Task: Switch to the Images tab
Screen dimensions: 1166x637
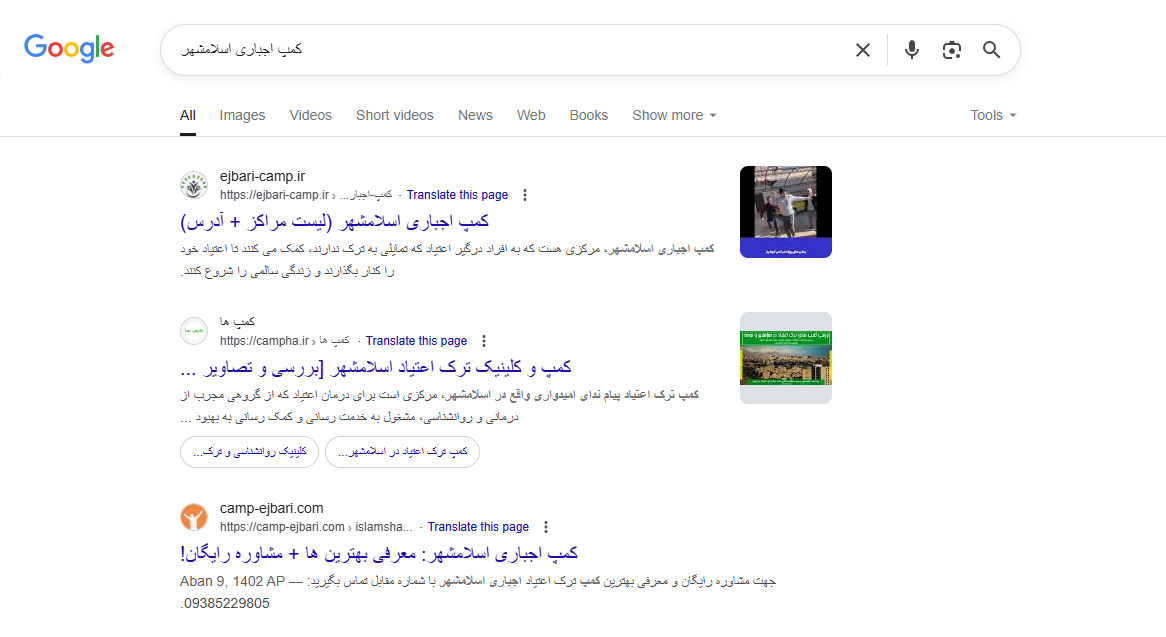Action: pos(242,115)
